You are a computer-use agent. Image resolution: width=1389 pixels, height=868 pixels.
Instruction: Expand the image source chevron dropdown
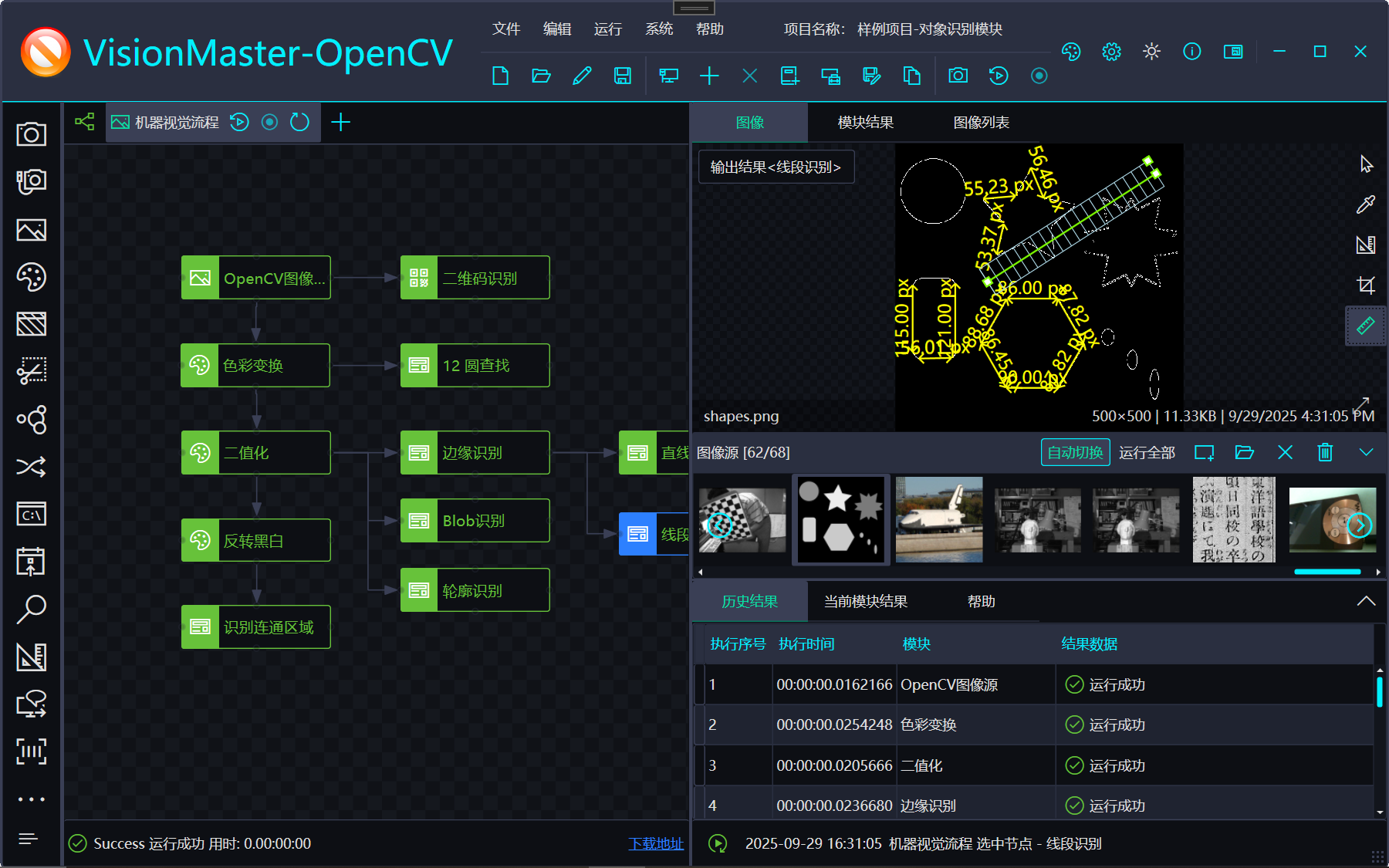tap(1366, 452)
